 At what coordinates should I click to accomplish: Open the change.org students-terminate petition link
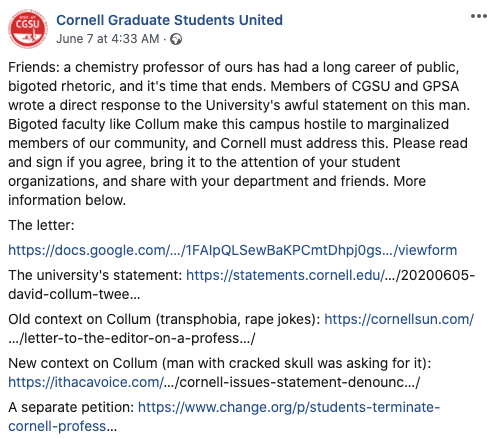click(x=289, y=407)
